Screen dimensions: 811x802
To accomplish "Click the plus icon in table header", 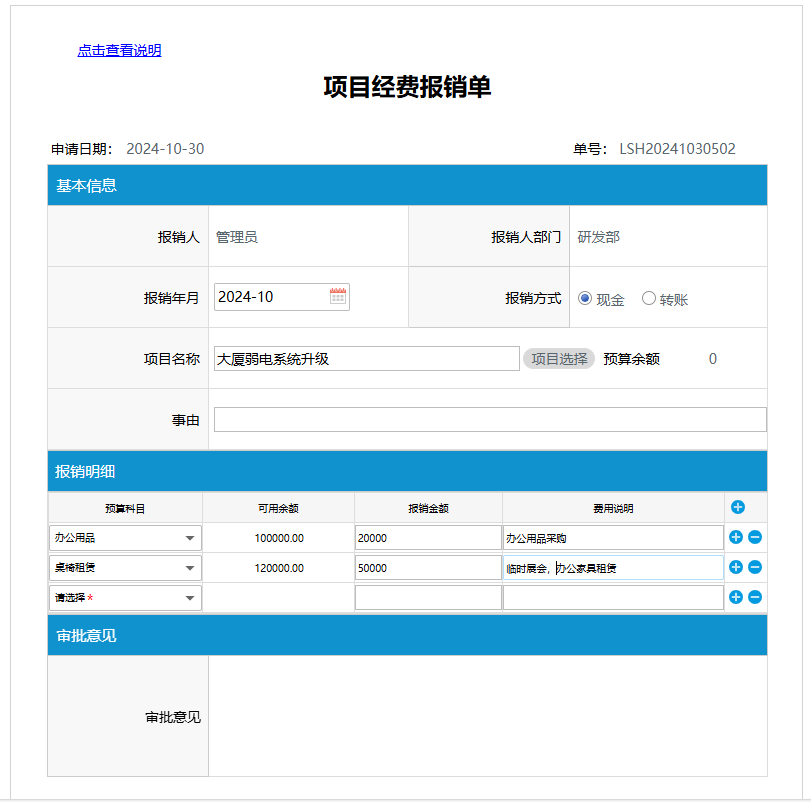I will pyautogui.click(x=738, y=507).
